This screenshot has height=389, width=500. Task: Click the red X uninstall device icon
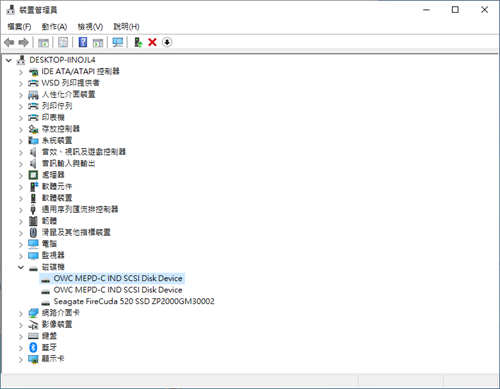point(152,42)
